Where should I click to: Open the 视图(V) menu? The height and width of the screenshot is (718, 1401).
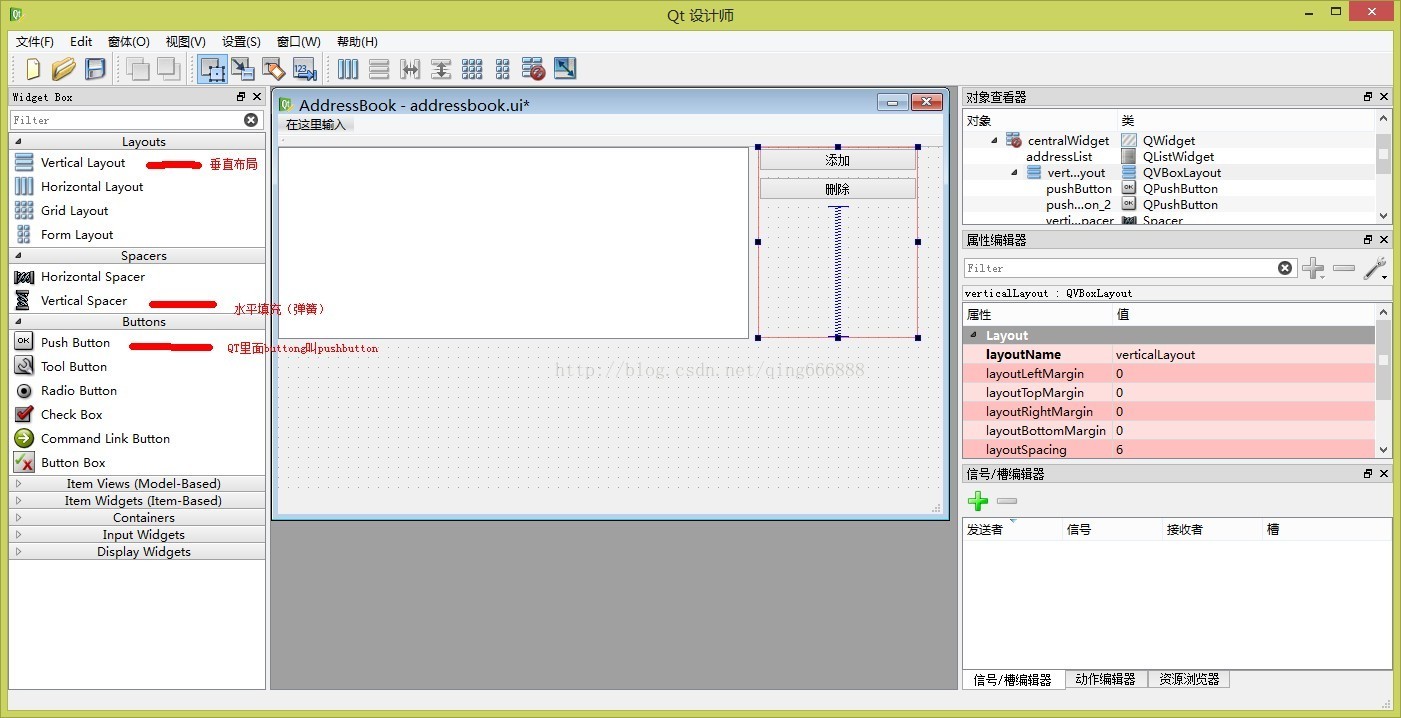tap(185, 42)
